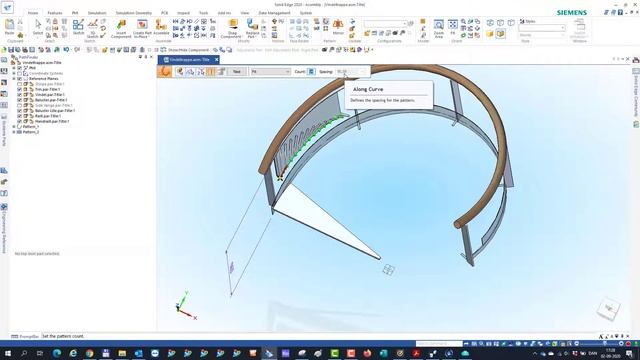Image resolution: width=640 pixels, height=360 pixels.
Task: Uncheck the Handrail.par:Title:1 checkbox
Action: tap(20, 121)
